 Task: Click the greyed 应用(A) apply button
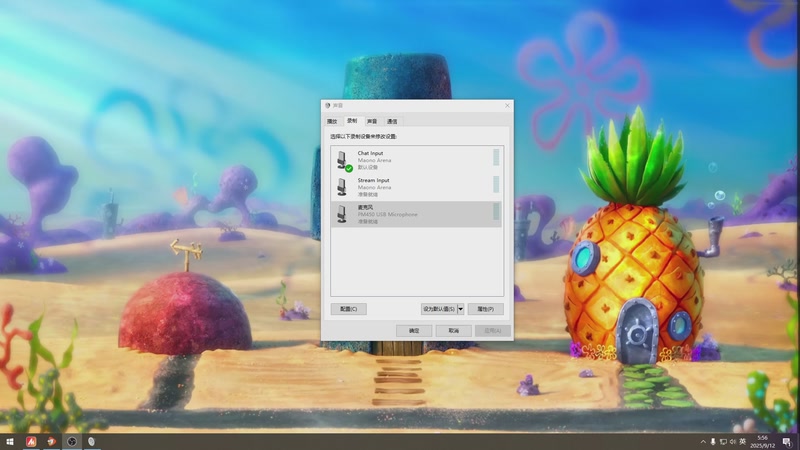coord(493,331)
